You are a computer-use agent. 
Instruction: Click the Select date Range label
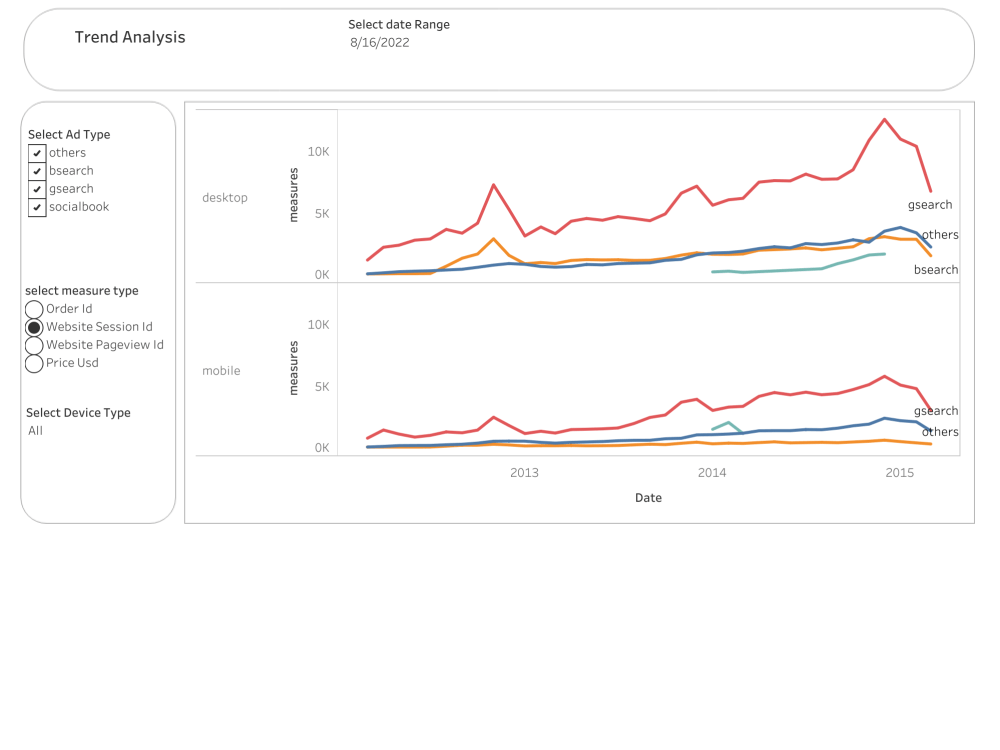pyautogui.click(x=399, y=25)
